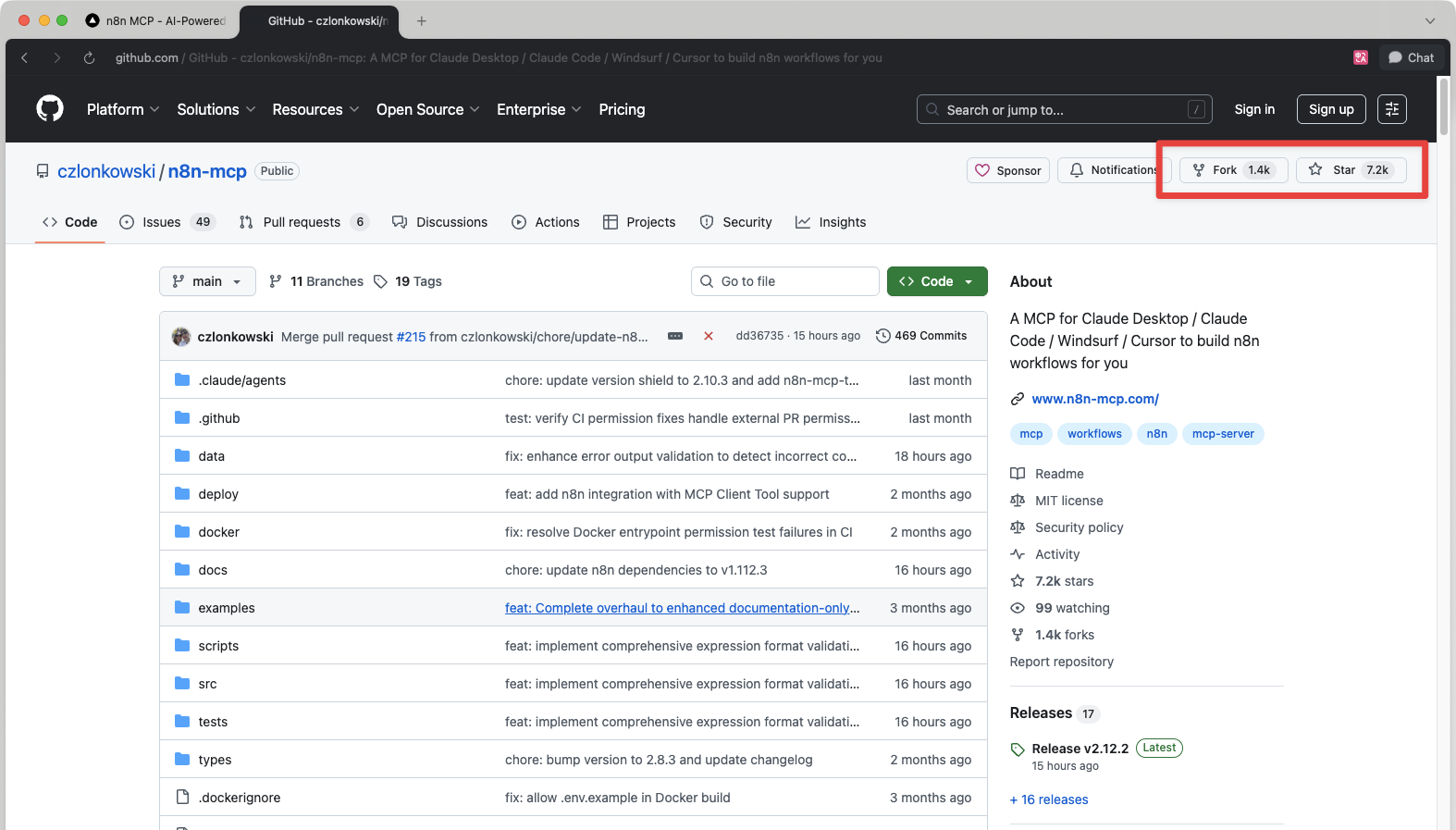Open the Pull requests tab
This screenshot has height=830, width=1456.
(x=303, y=222)
